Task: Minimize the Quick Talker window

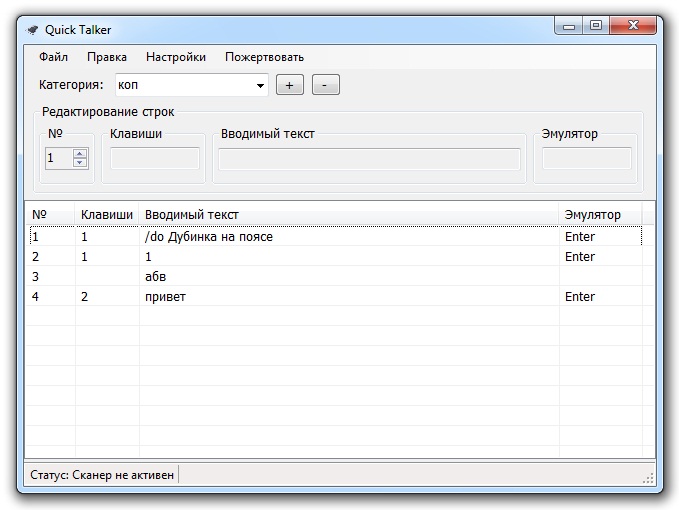Action: click(569, 26)
